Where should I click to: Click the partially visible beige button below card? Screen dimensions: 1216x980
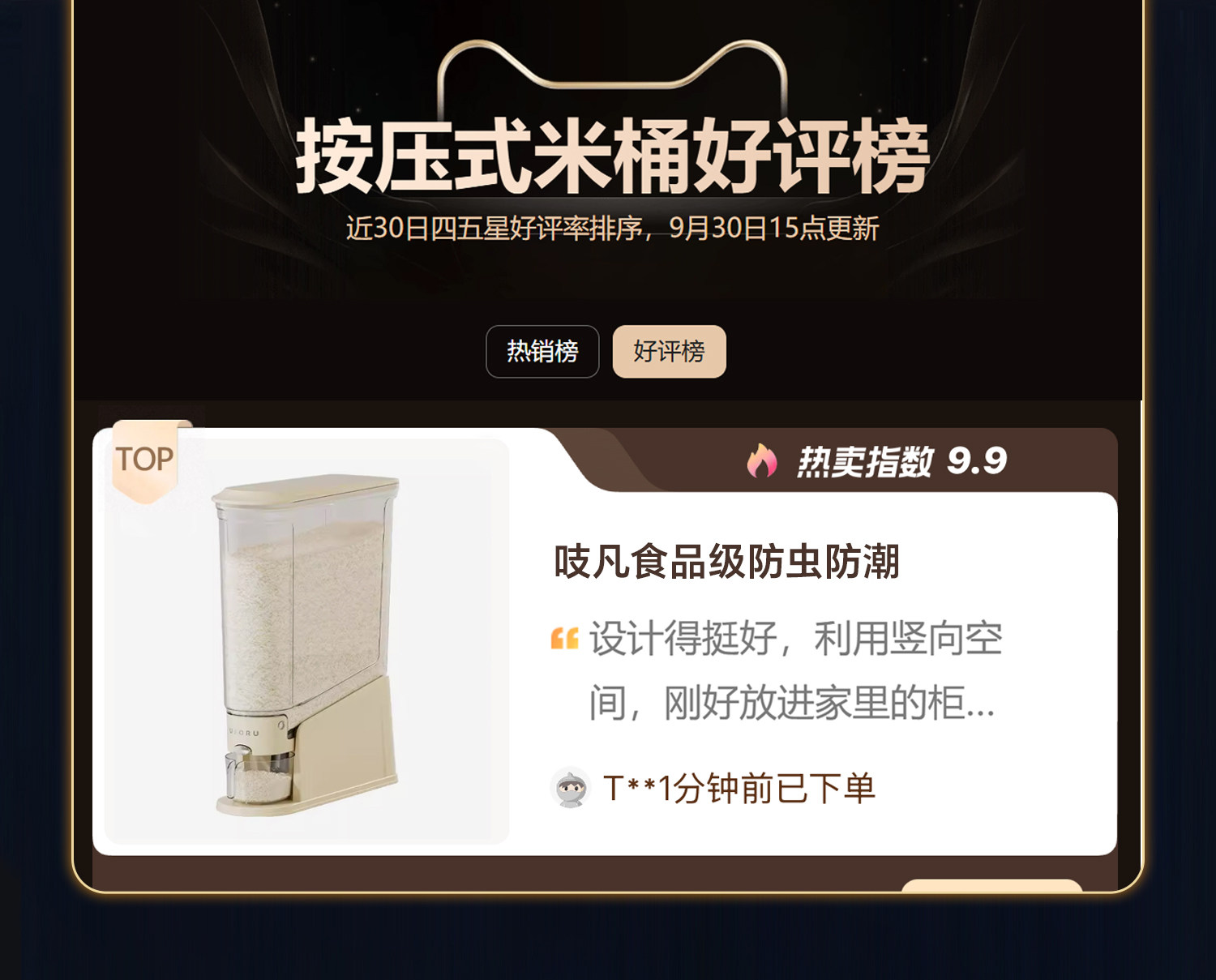pos(991,884)
